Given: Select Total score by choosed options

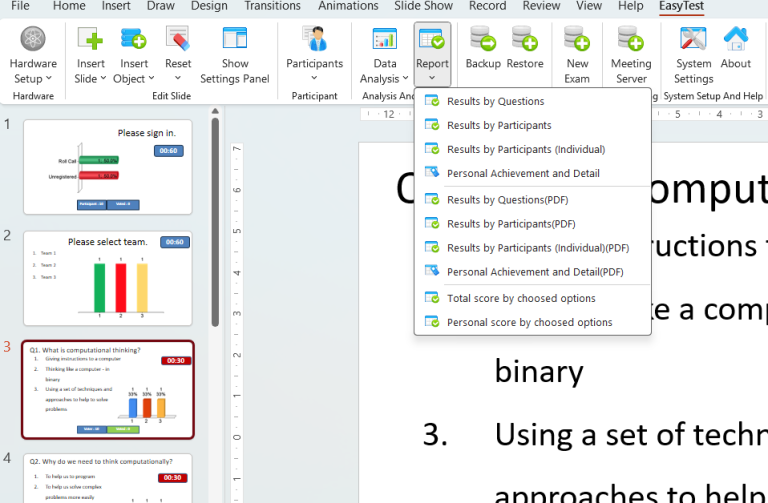Looking at the screenshot, I should coord(532,298).
